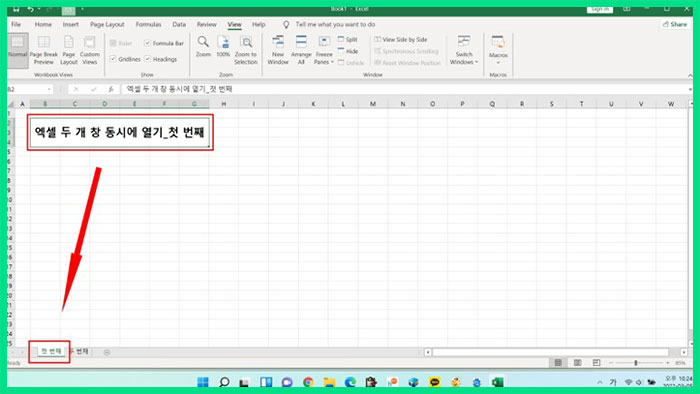Open a New Window of the workbook
Viewport: 700px width, 394px height.
pos(278,50)
